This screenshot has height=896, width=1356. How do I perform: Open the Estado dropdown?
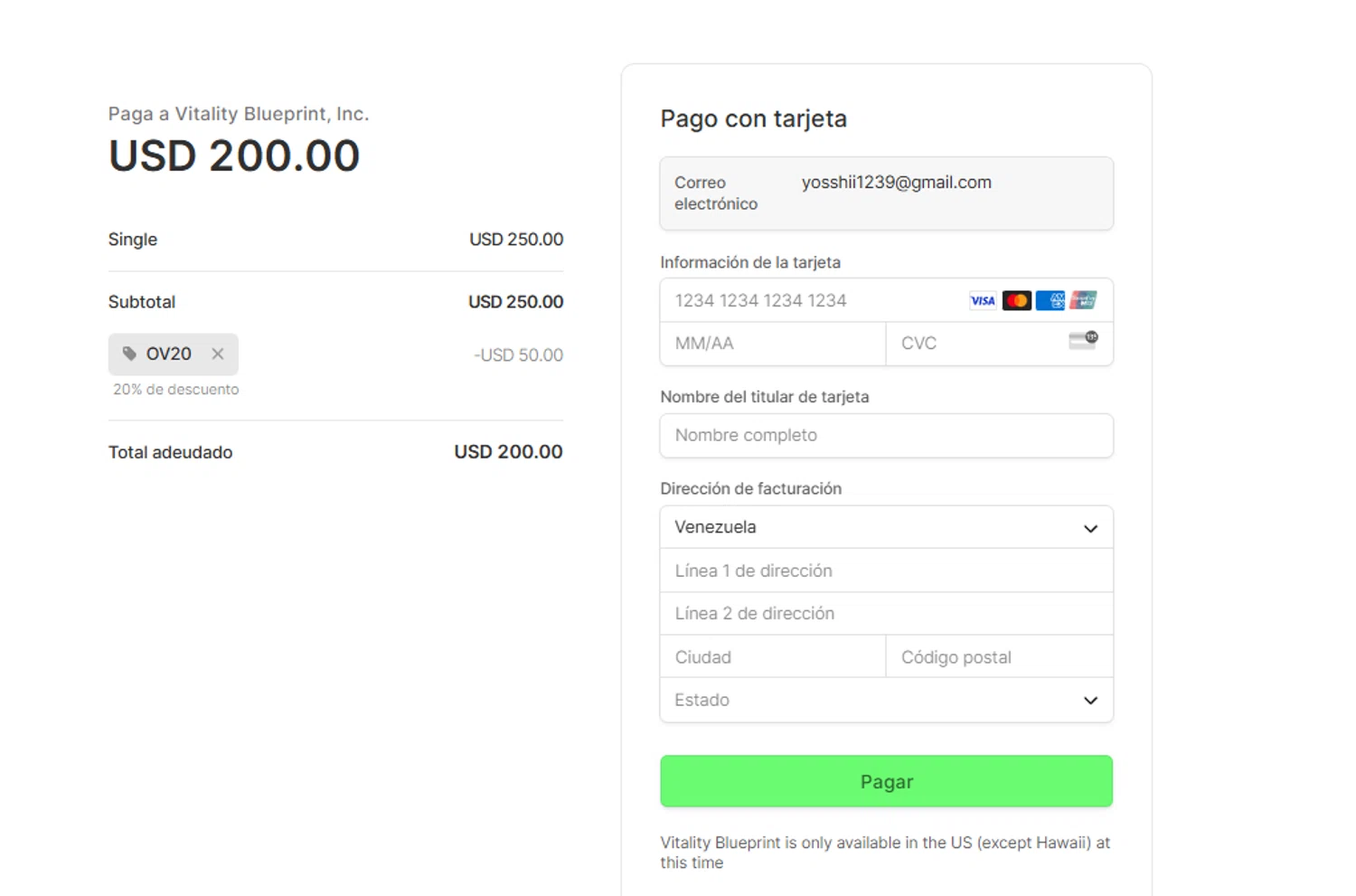[886, 701]
